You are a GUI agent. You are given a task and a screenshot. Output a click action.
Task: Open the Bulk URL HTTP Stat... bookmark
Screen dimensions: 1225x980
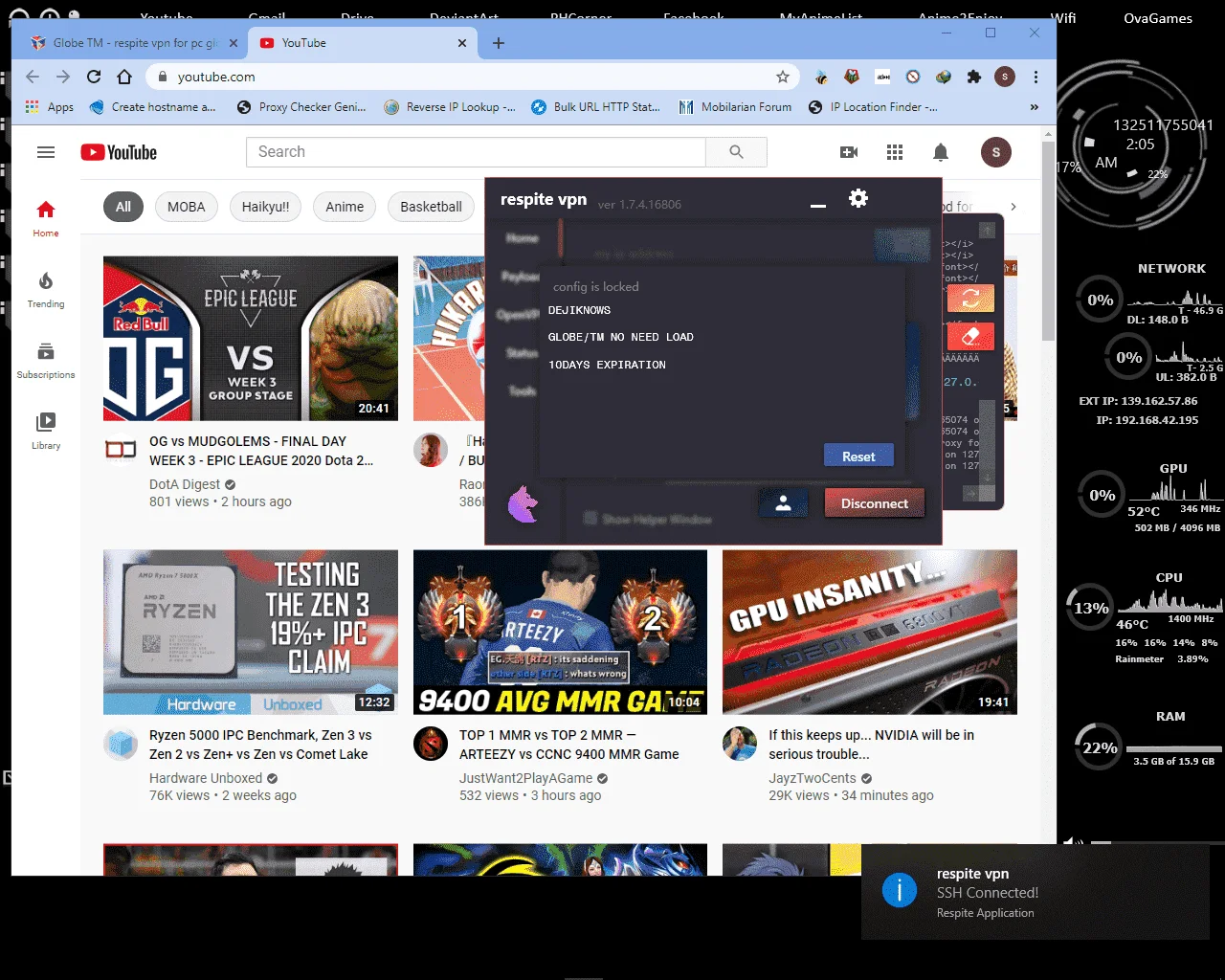pos(595,107)
